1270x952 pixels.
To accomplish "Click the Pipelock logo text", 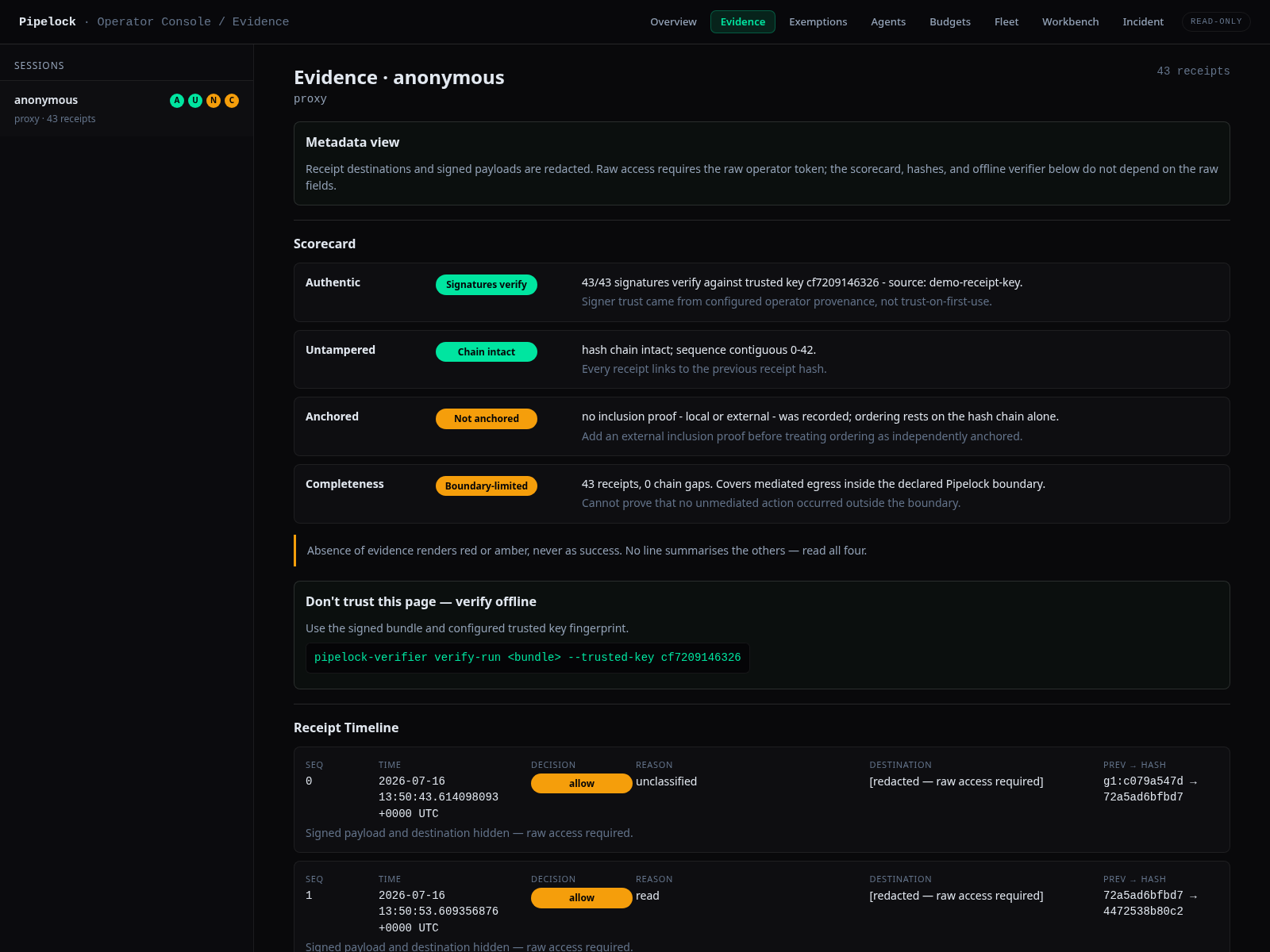I will (x=48, y=22).
